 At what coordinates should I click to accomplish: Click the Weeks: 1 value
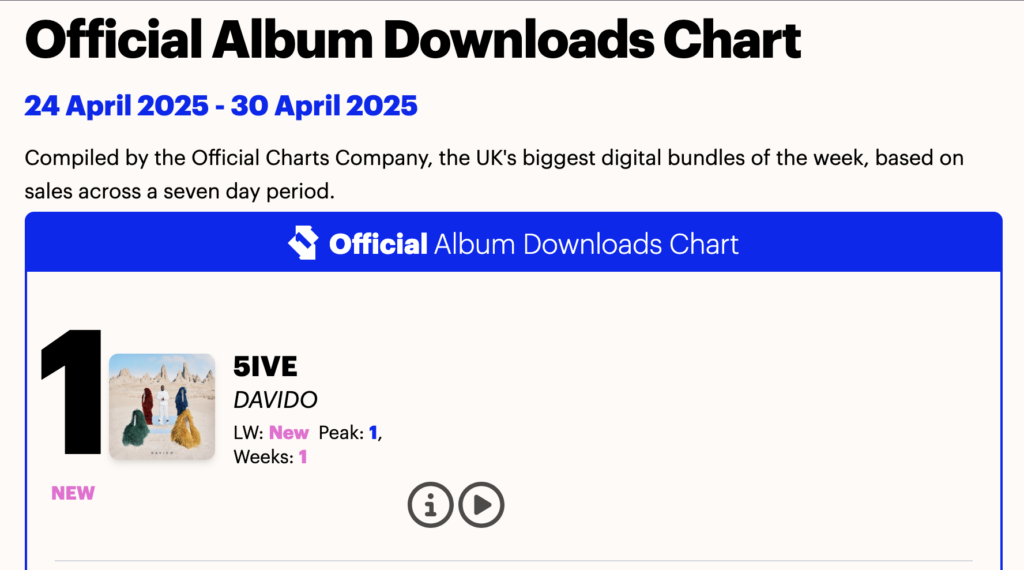click(302, 457)
